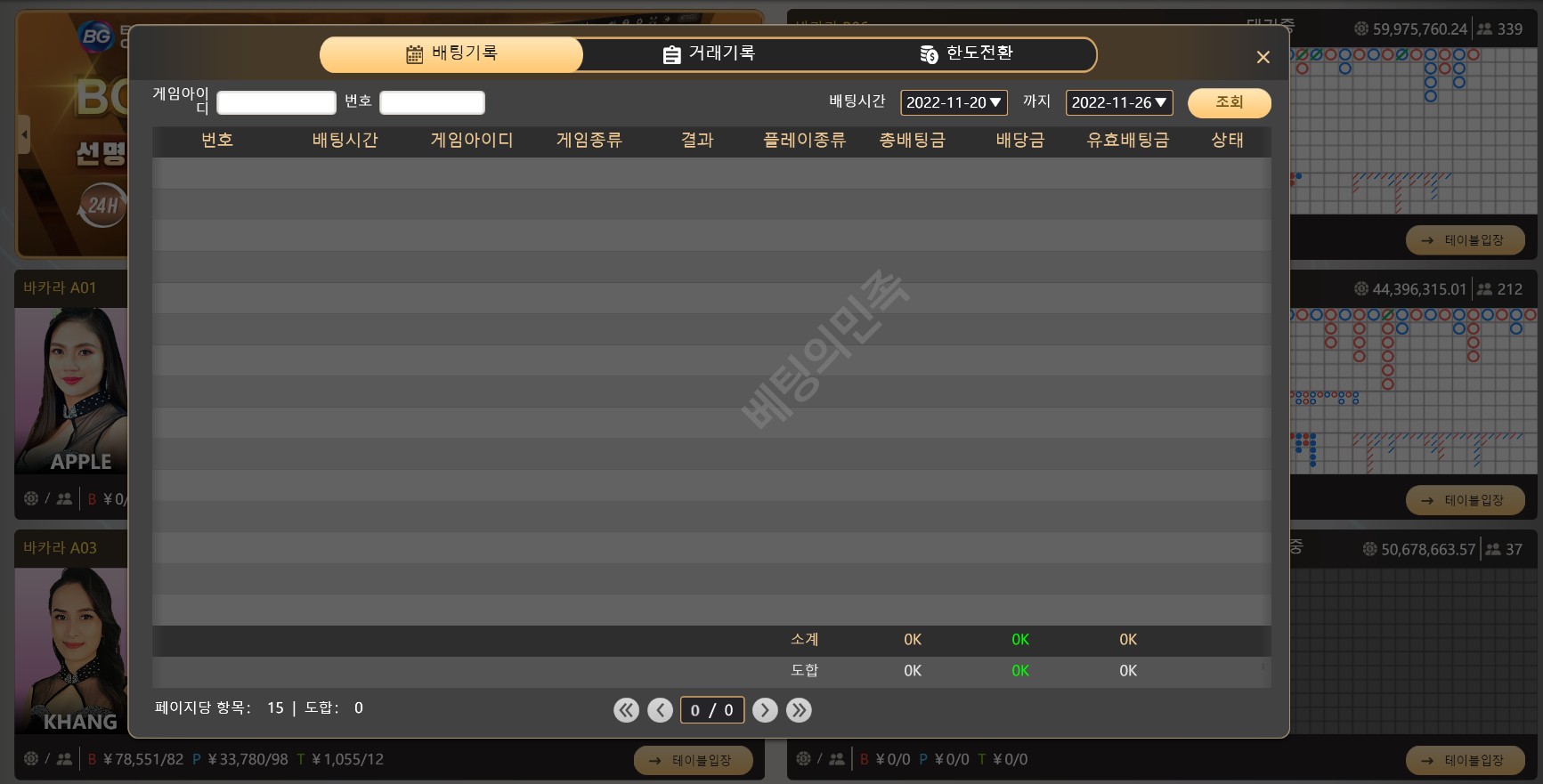Enter the table with 59,975,760.24 pool
Image resolution: width=1543 pixels, height=784 pixels.
point(1465,240)
